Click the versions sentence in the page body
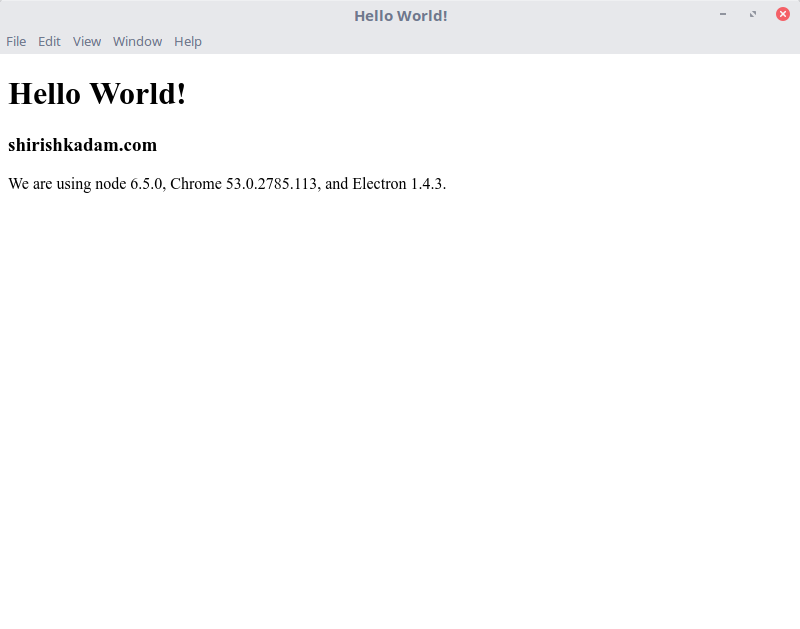Image resolution: width=800 pixels, height=629 pixels. pos(227,184)
